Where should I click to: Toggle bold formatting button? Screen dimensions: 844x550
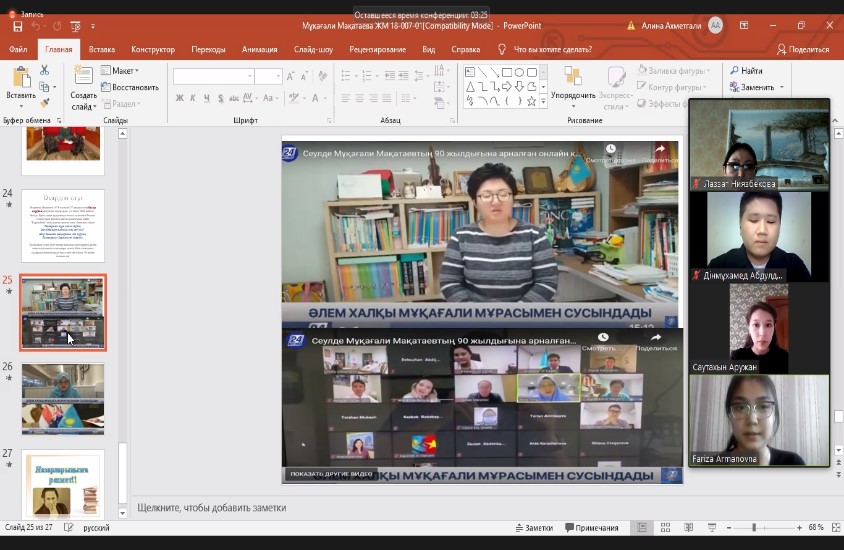180,98
